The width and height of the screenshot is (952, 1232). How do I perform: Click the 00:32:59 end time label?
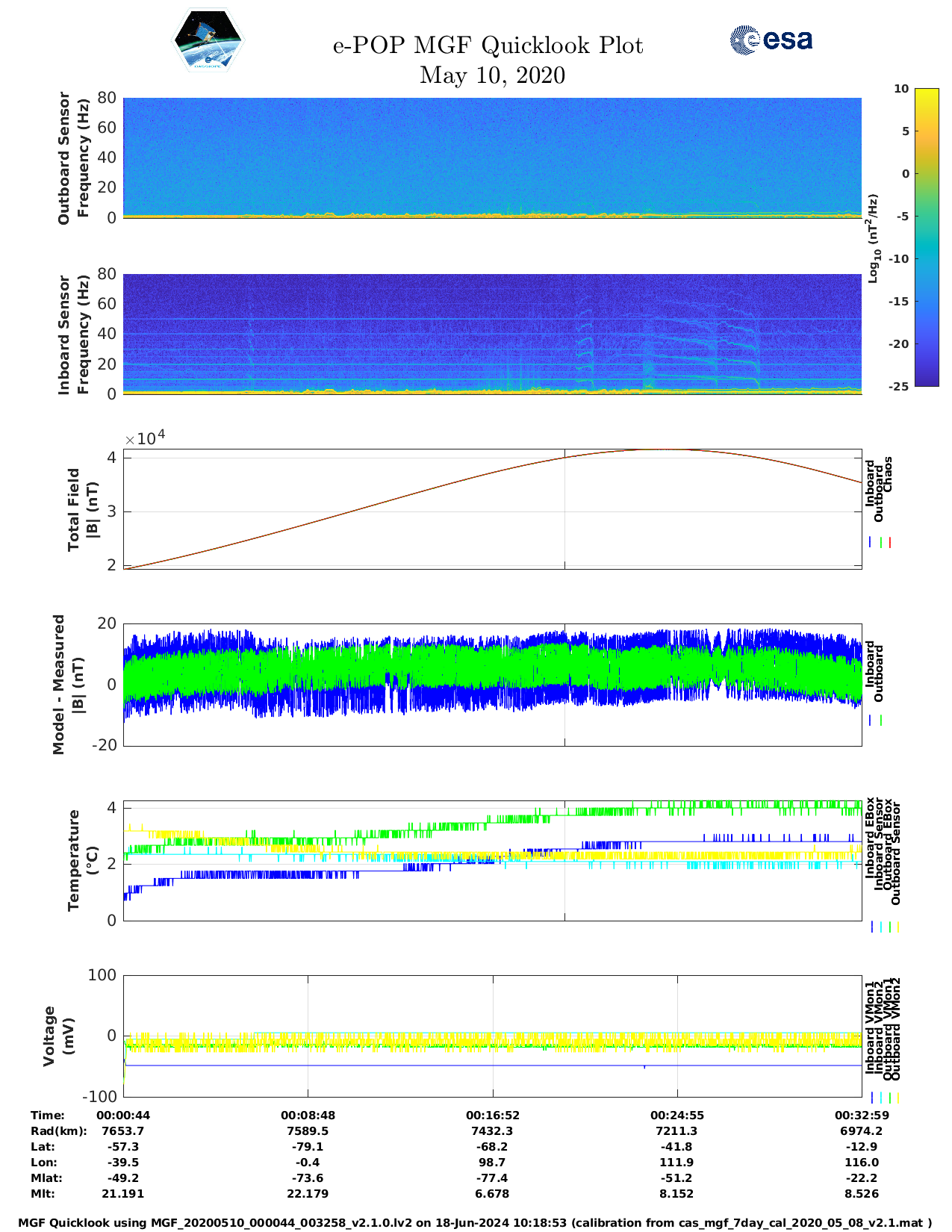pyautogui.click(x=861, y=1116)
